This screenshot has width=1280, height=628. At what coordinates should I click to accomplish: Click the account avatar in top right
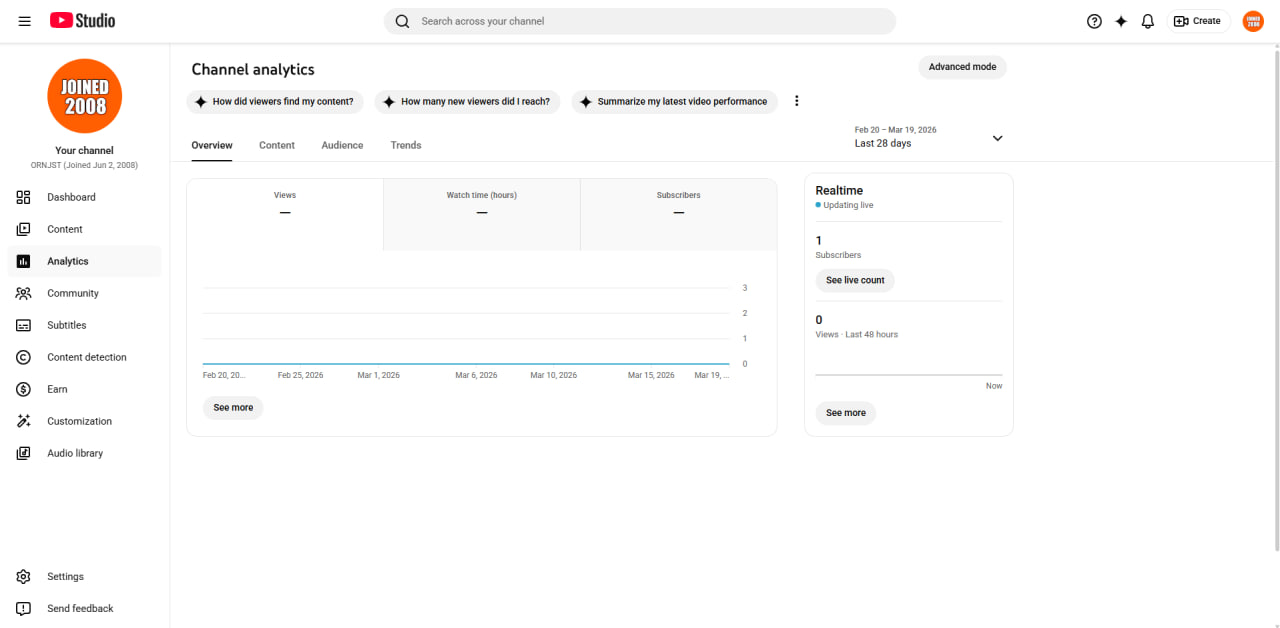pos(1253,21)
